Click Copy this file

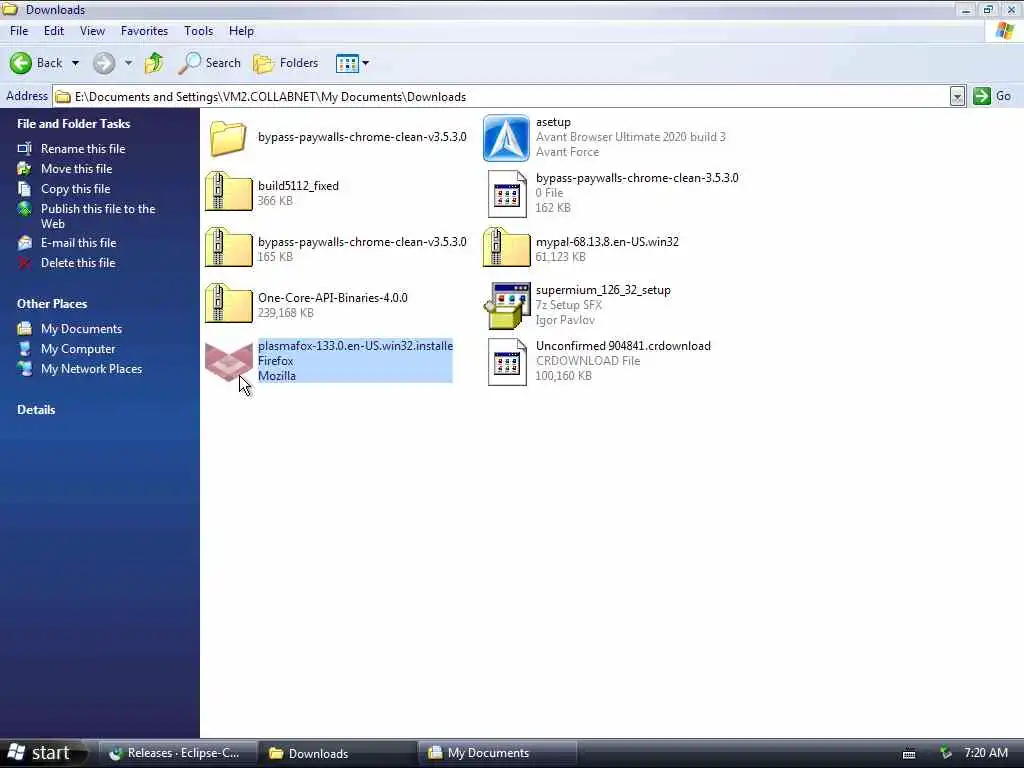(76, 189)
